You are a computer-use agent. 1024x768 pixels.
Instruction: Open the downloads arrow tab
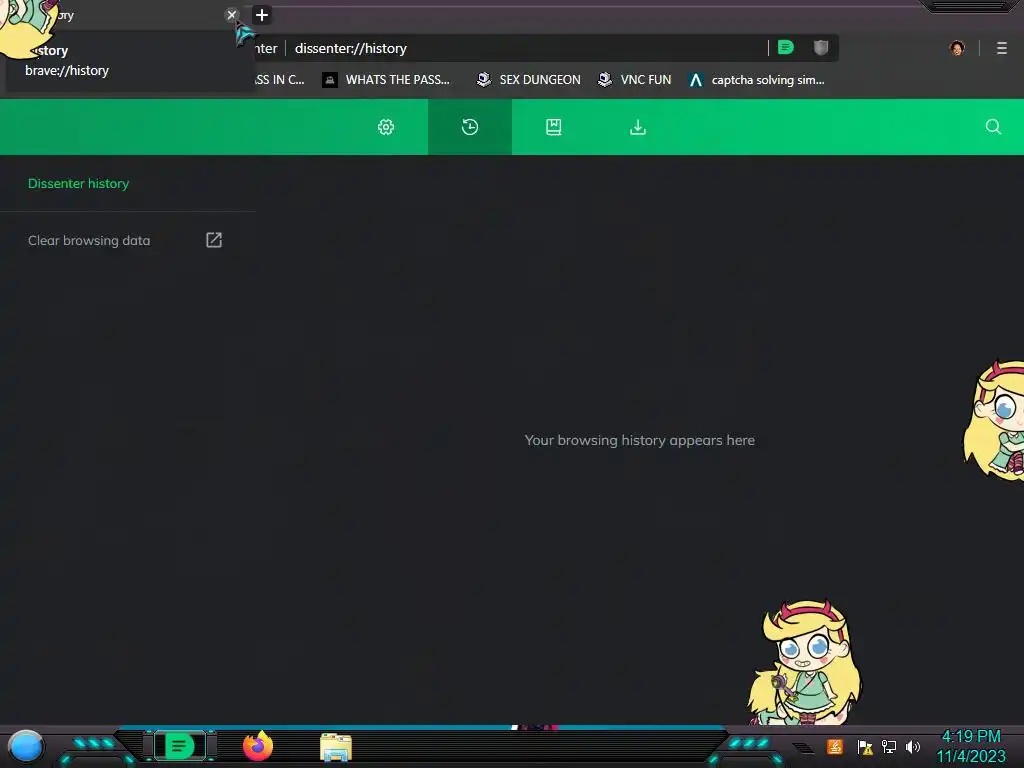pos(638,127)
